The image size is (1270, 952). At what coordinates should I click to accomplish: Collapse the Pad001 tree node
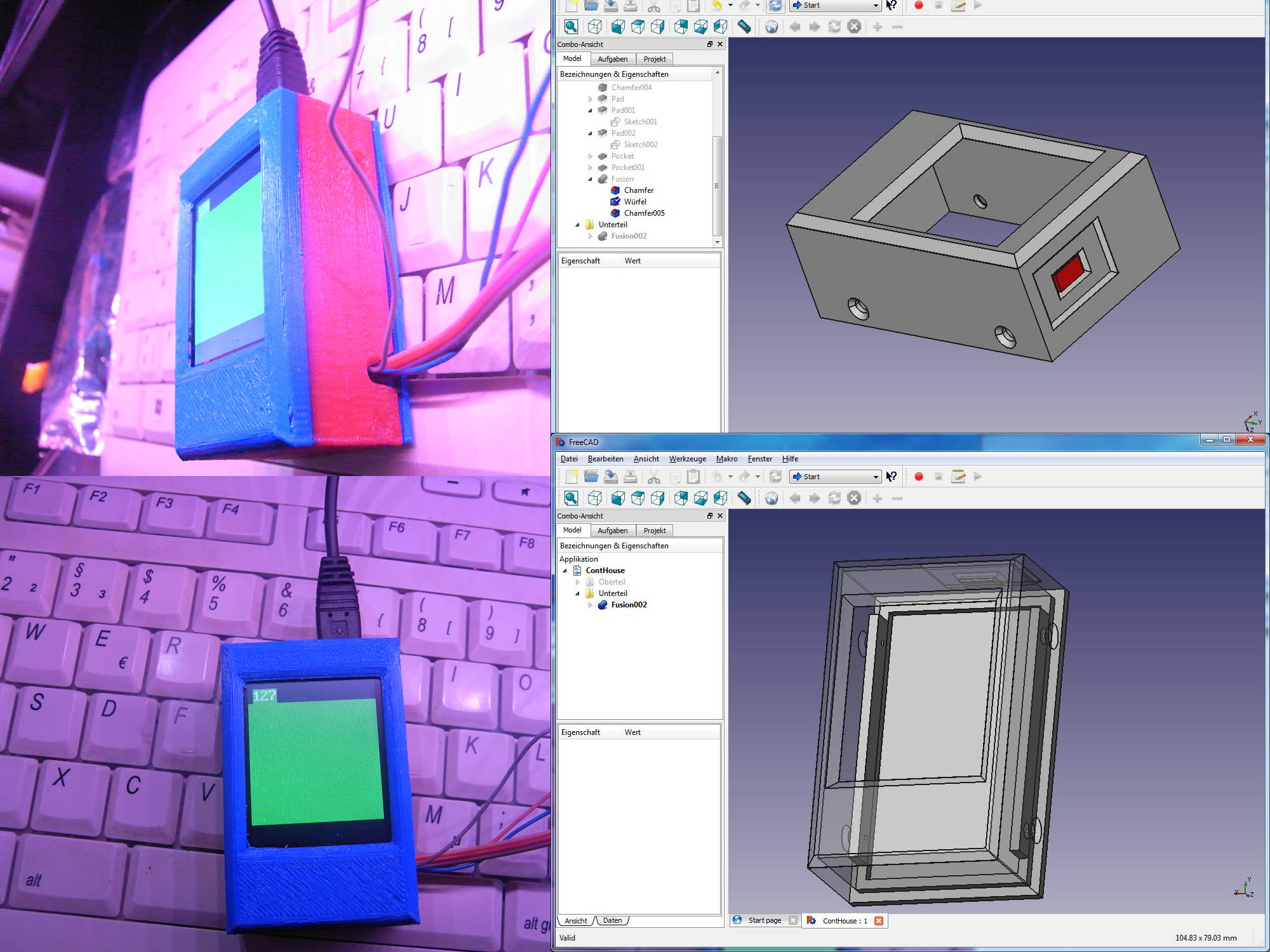(590, 110)
